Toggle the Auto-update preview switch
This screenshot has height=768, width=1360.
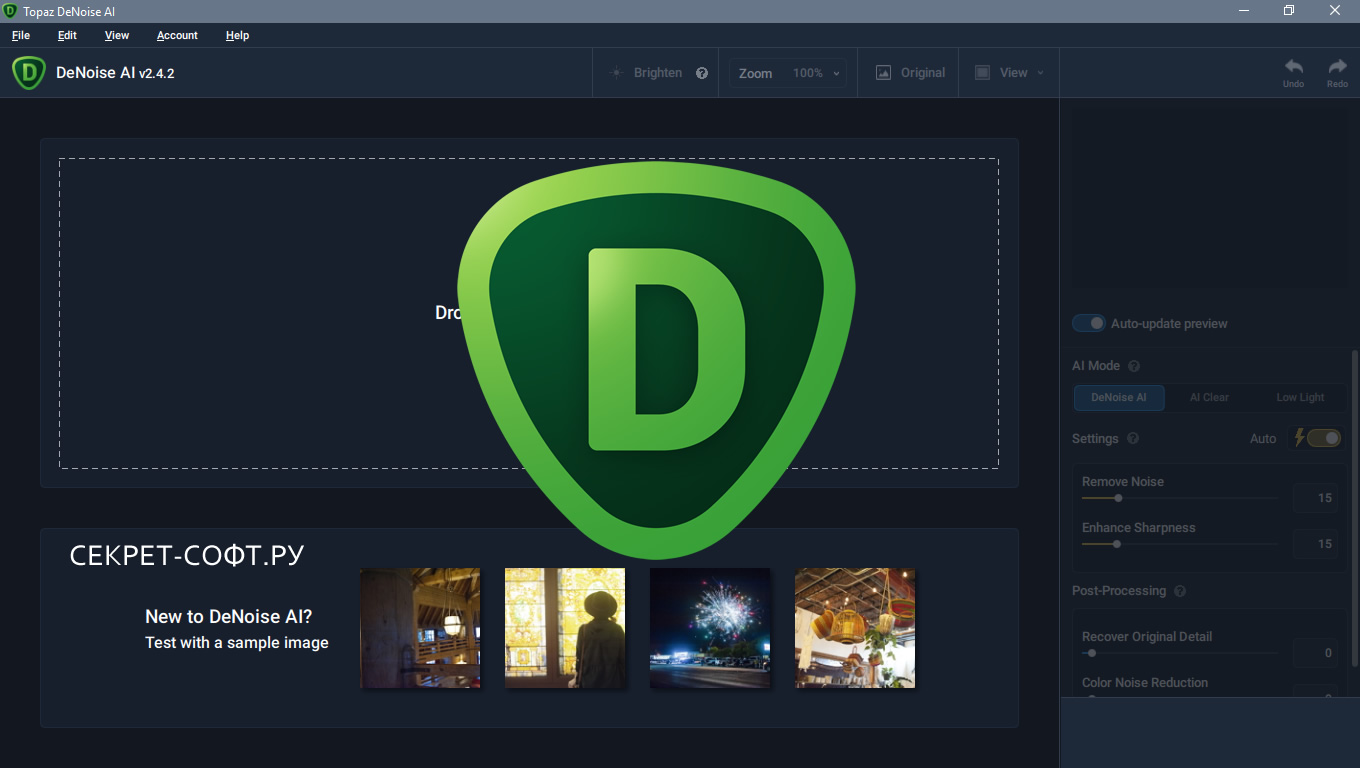pos(1089,323)
